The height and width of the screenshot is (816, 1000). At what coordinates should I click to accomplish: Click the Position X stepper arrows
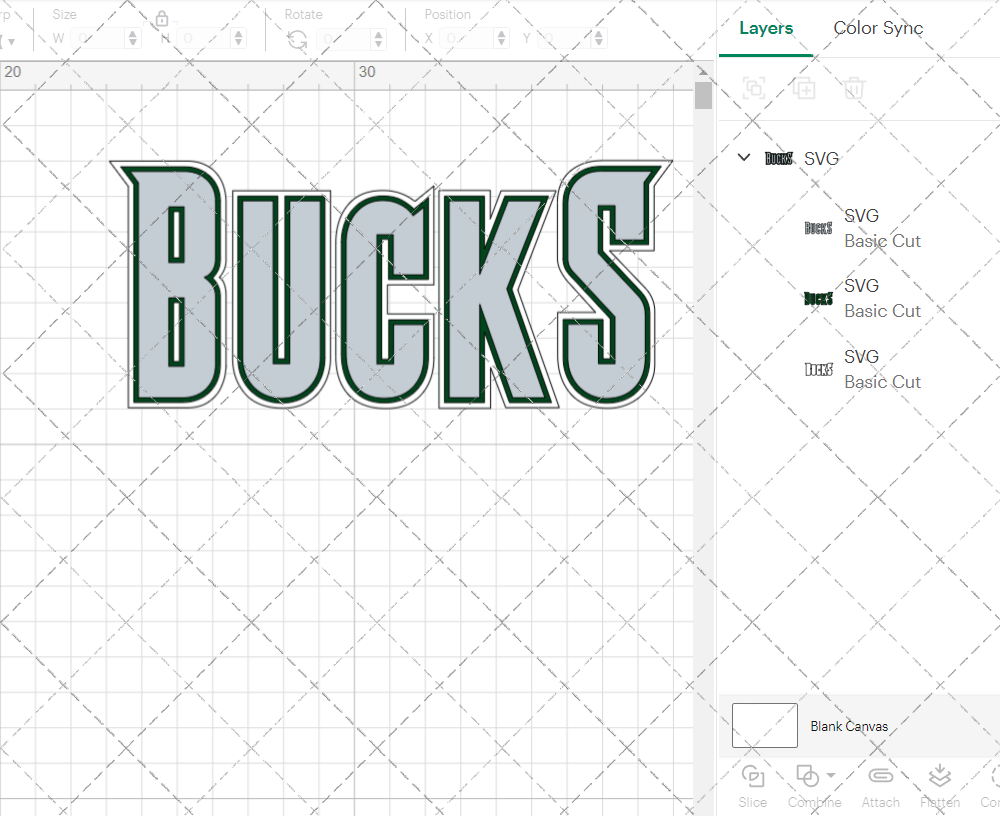[x=501, y=38]
